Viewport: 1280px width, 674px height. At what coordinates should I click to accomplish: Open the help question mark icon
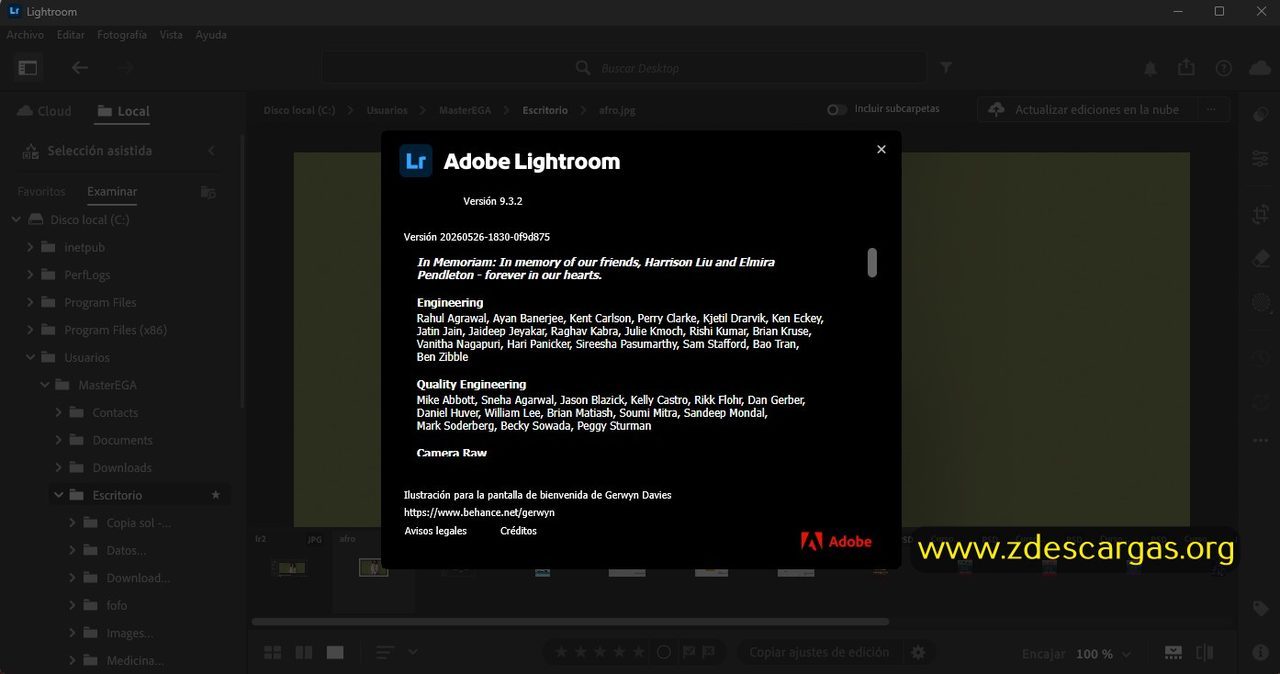coord(1223,68)
